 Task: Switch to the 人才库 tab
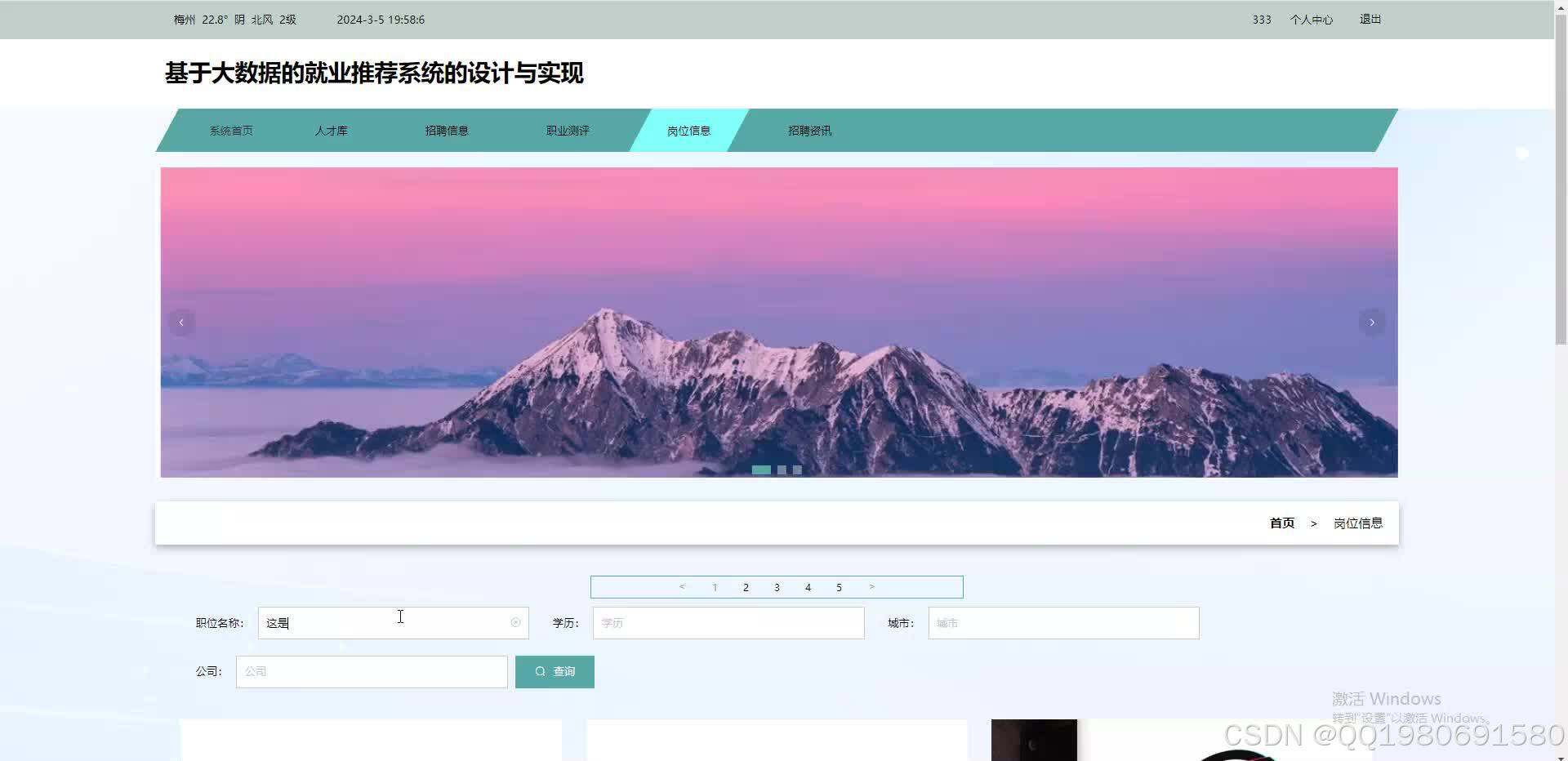click(332, 130)
